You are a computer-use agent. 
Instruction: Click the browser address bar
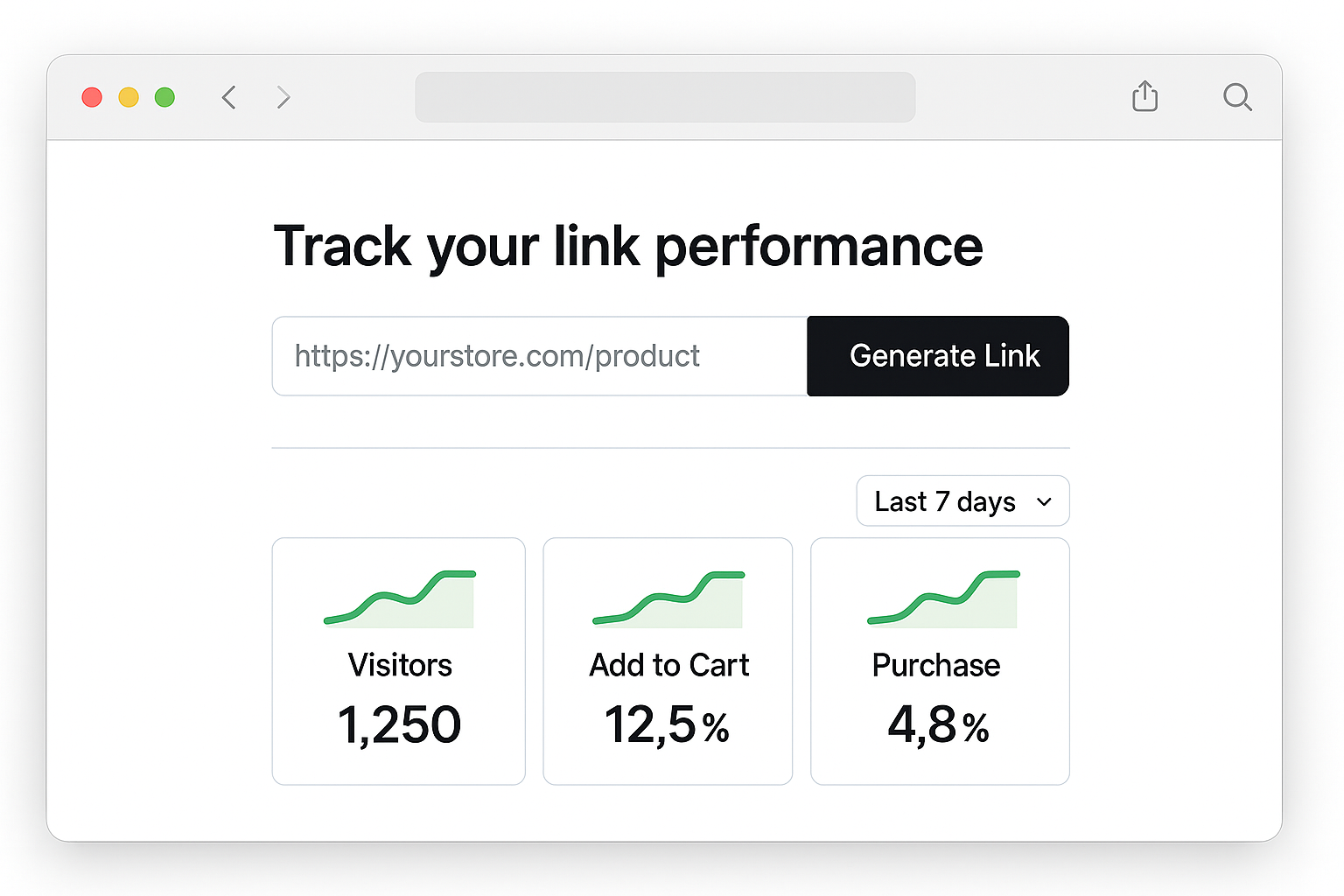click(x=665, y=97)
